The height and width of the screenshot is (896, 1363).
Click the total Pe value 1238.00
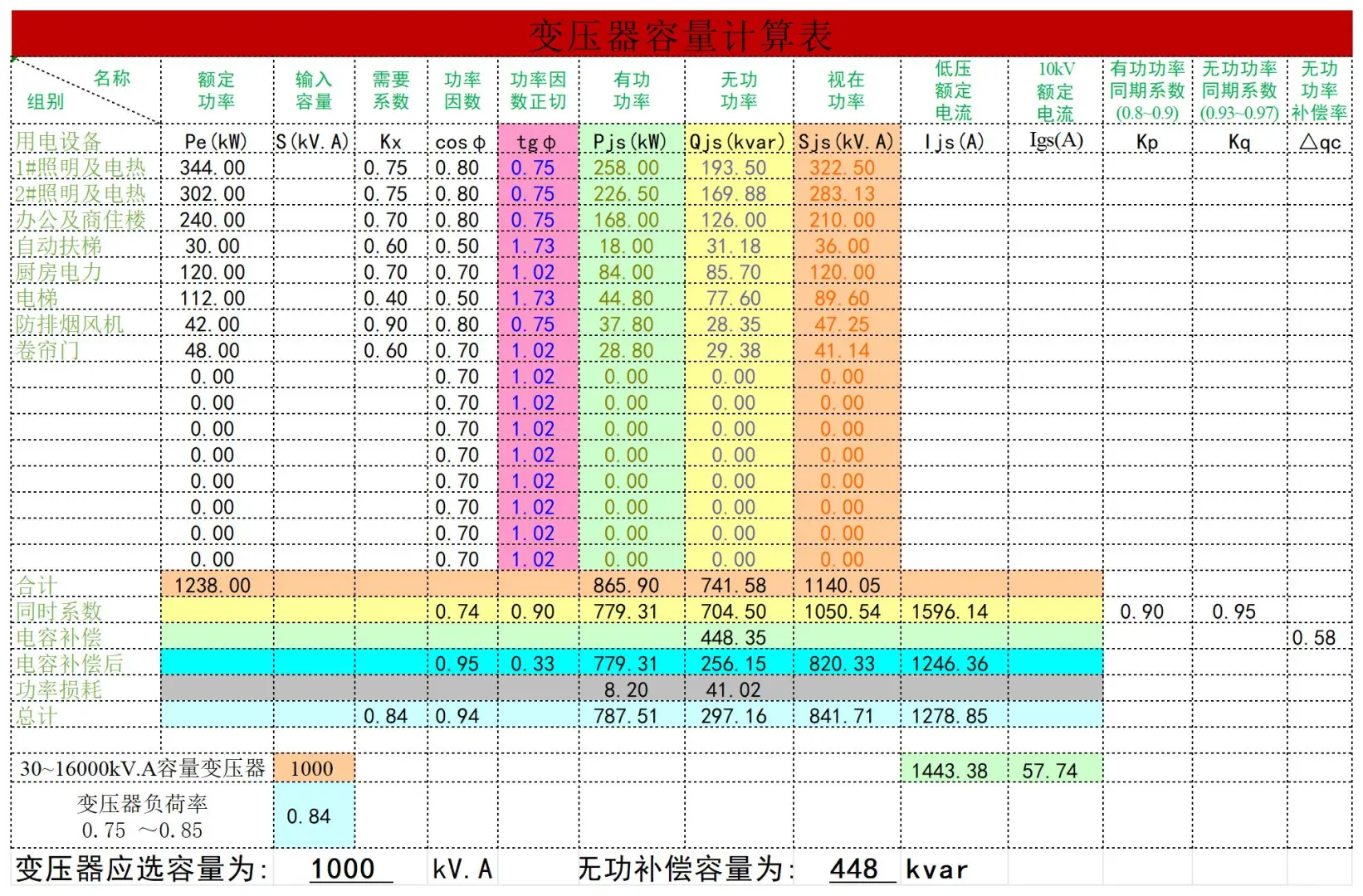[x=213, y=584]
